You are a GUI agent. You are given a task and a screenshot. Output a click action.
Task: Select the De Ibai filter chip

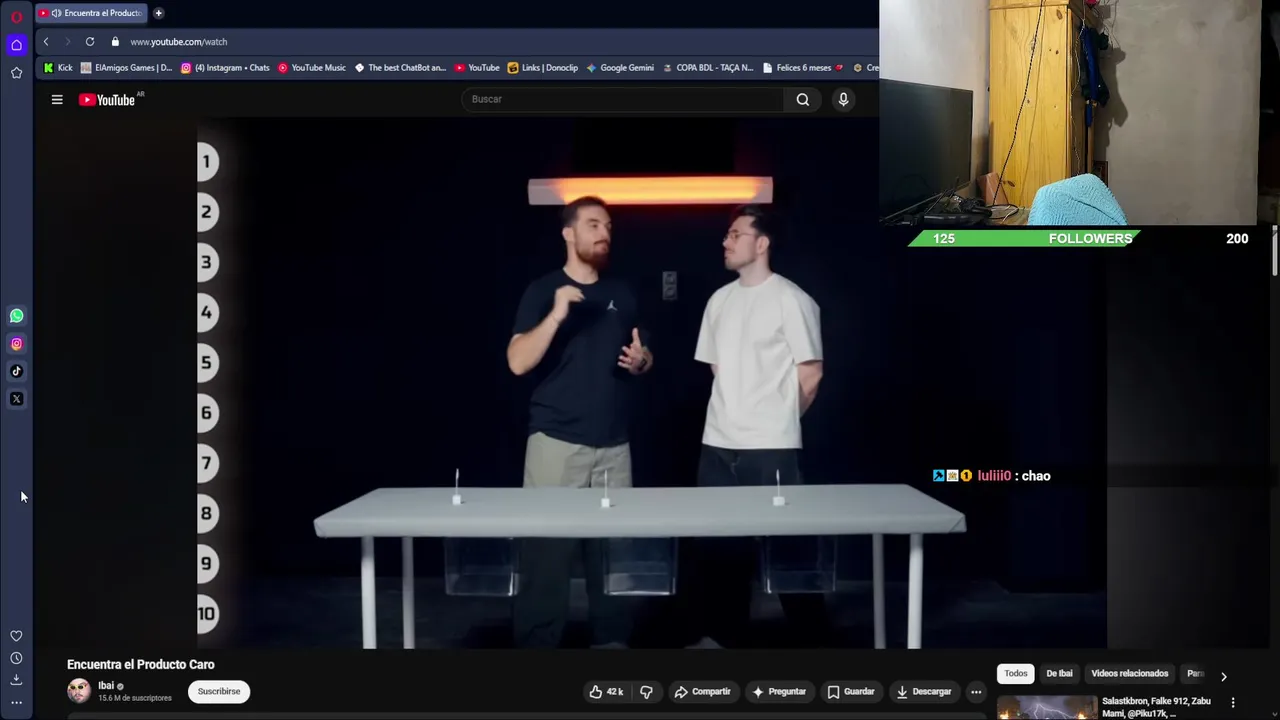click(1059, 674)
